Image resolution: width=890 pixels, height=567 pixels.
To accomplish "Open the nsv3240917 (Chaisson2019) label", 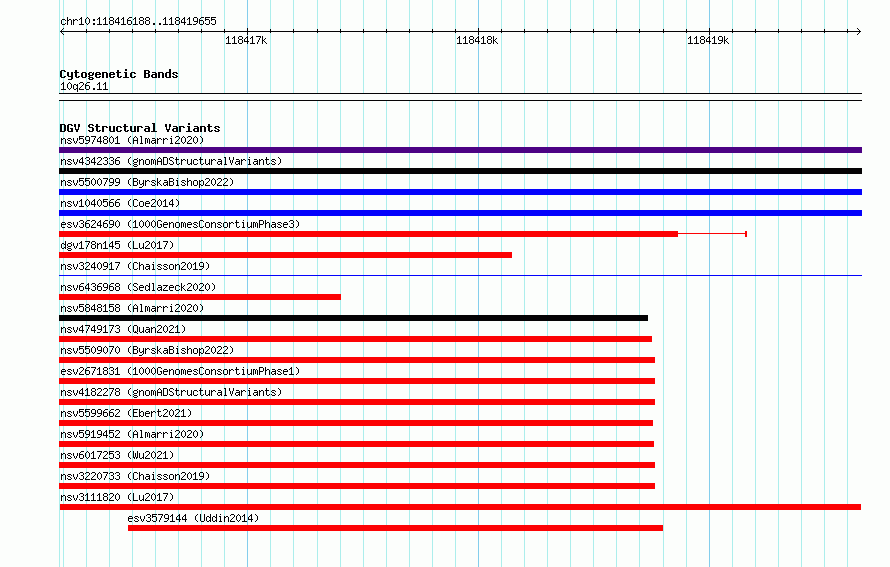I will (x=135, y=266).
